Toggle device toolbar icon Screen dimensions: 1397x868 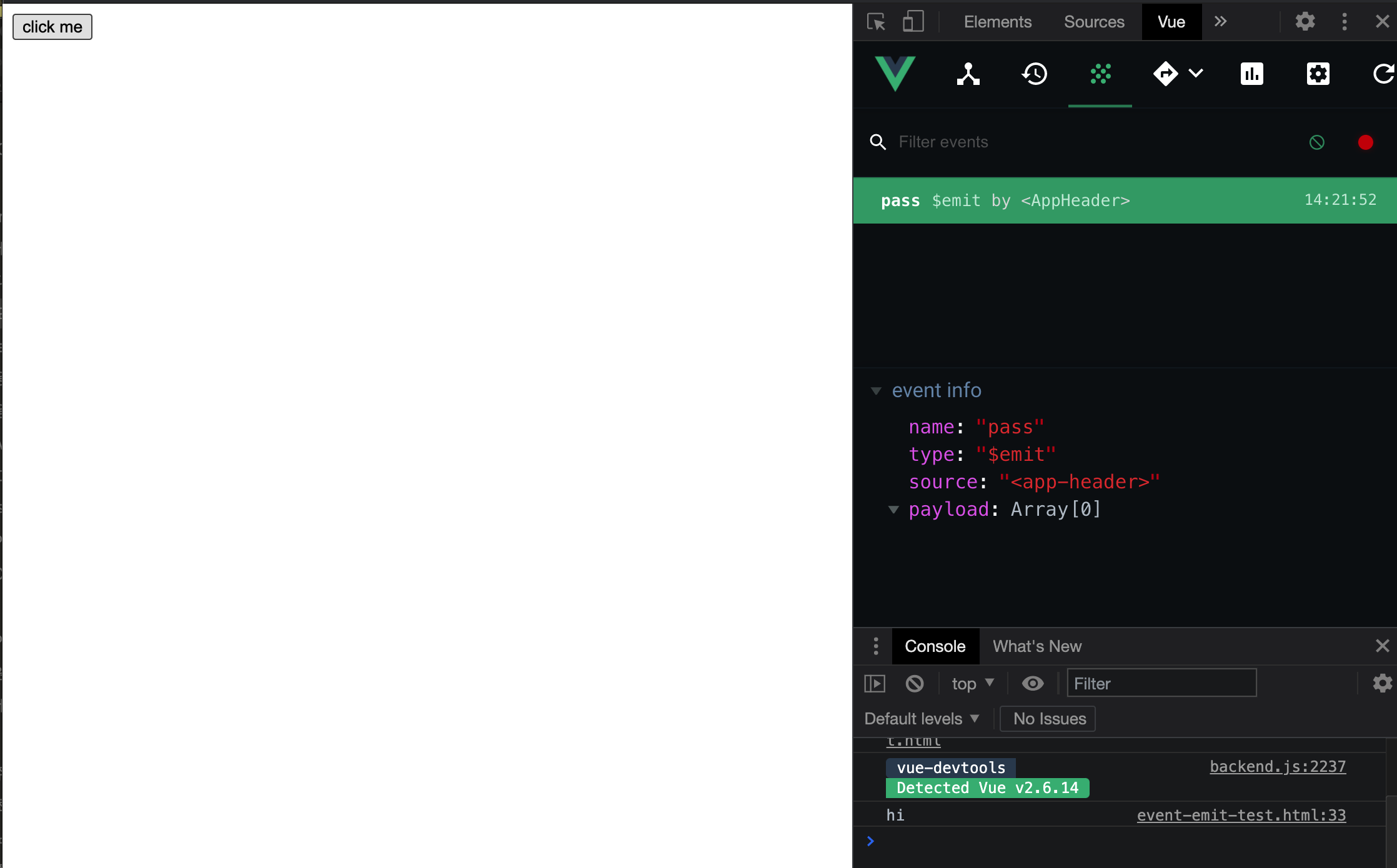(x=913, y=22)
